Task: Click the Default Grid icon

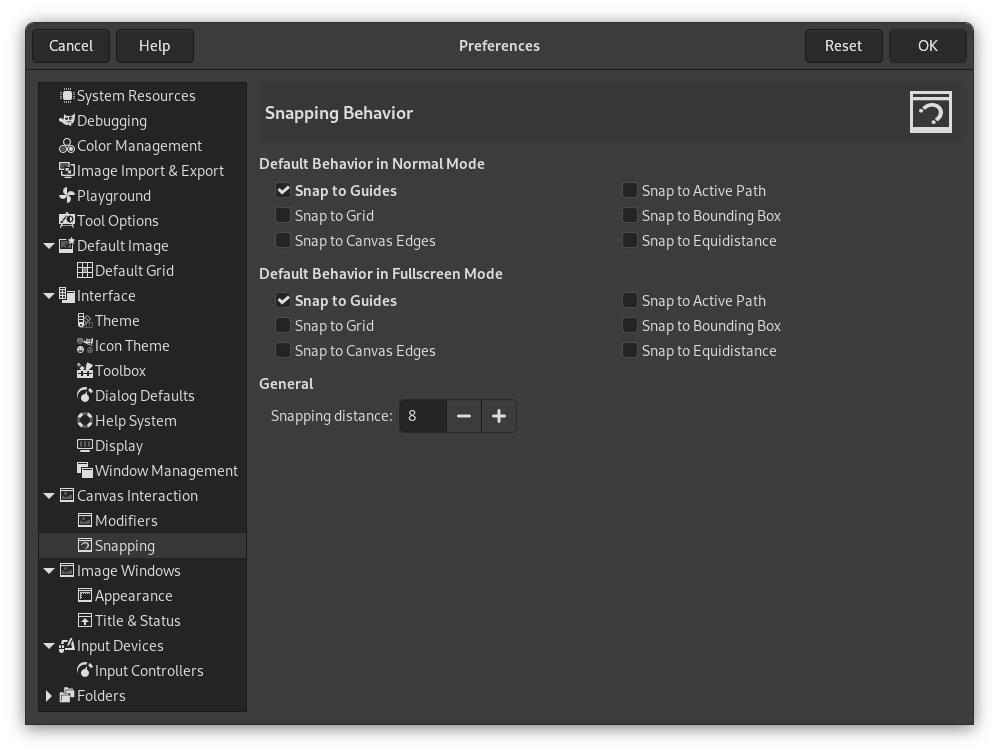Action: click(83, 270)
